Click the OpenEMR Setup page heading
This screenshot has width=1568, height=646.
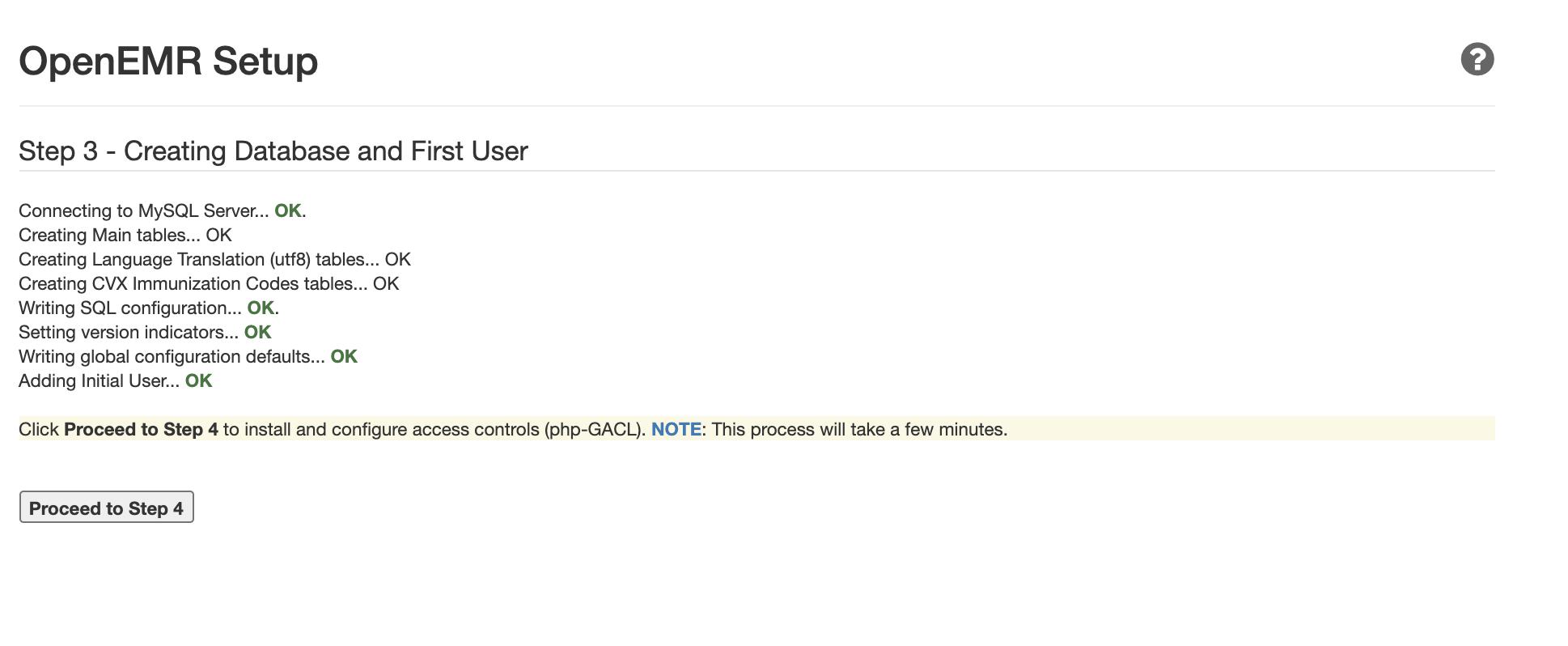click(168, 62)
